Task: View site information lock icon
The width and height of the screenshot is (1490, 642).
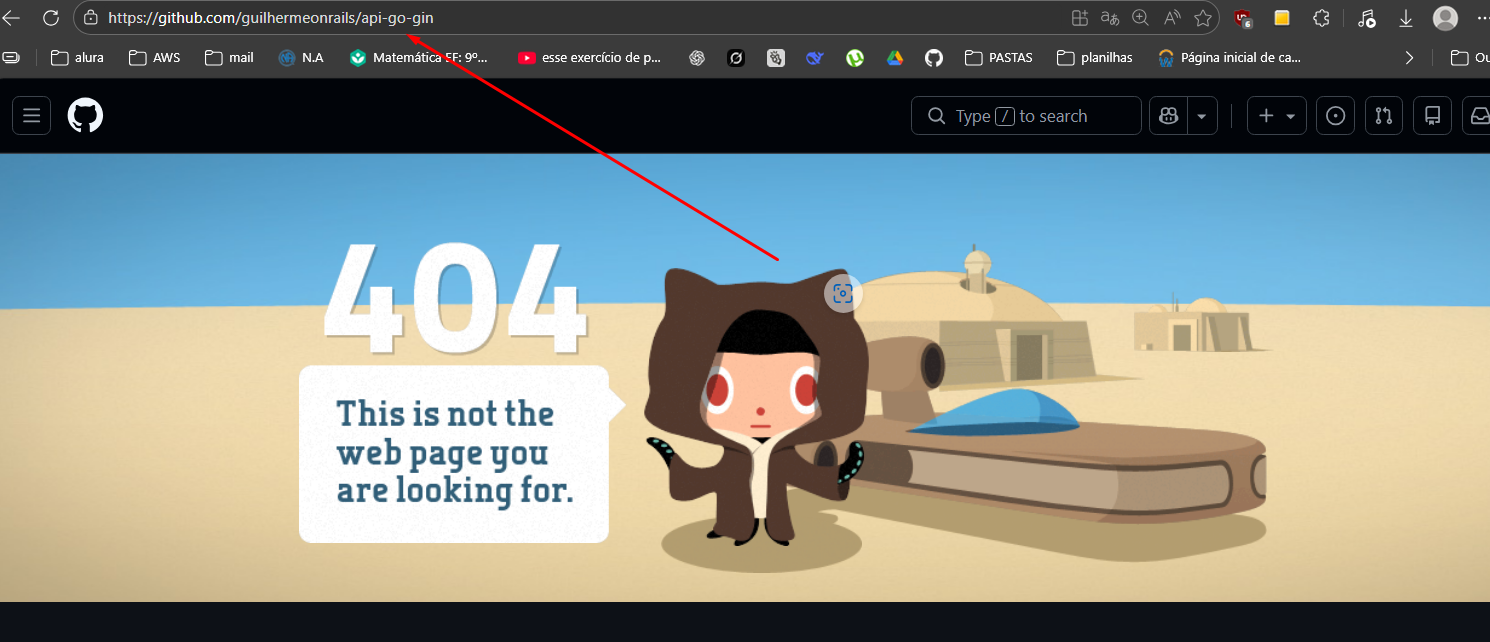Action: click(x=91, y=18)
